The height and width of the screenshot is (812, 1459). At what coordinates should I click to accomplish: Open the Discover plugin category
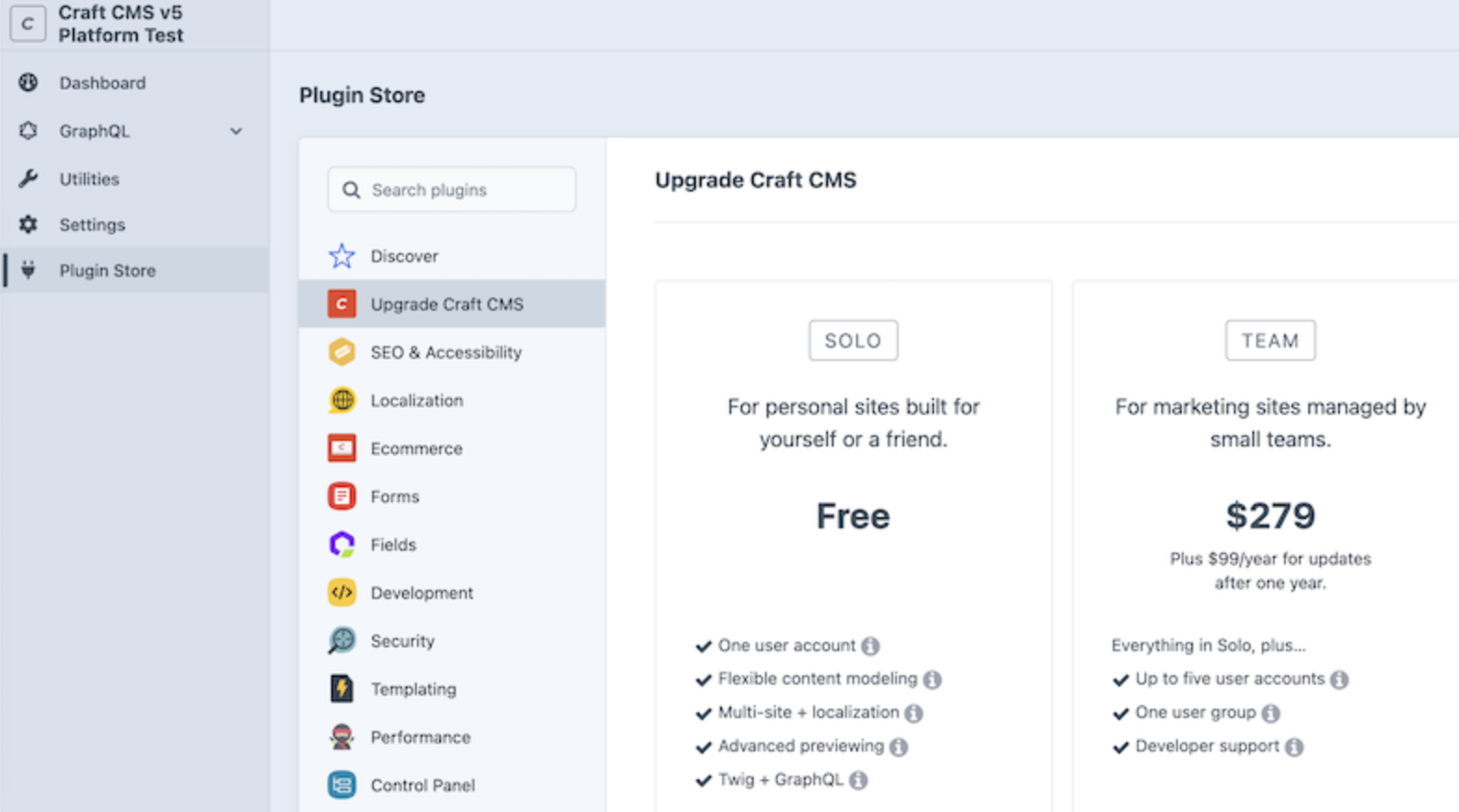pyautogui.click(x=452, y=256)
